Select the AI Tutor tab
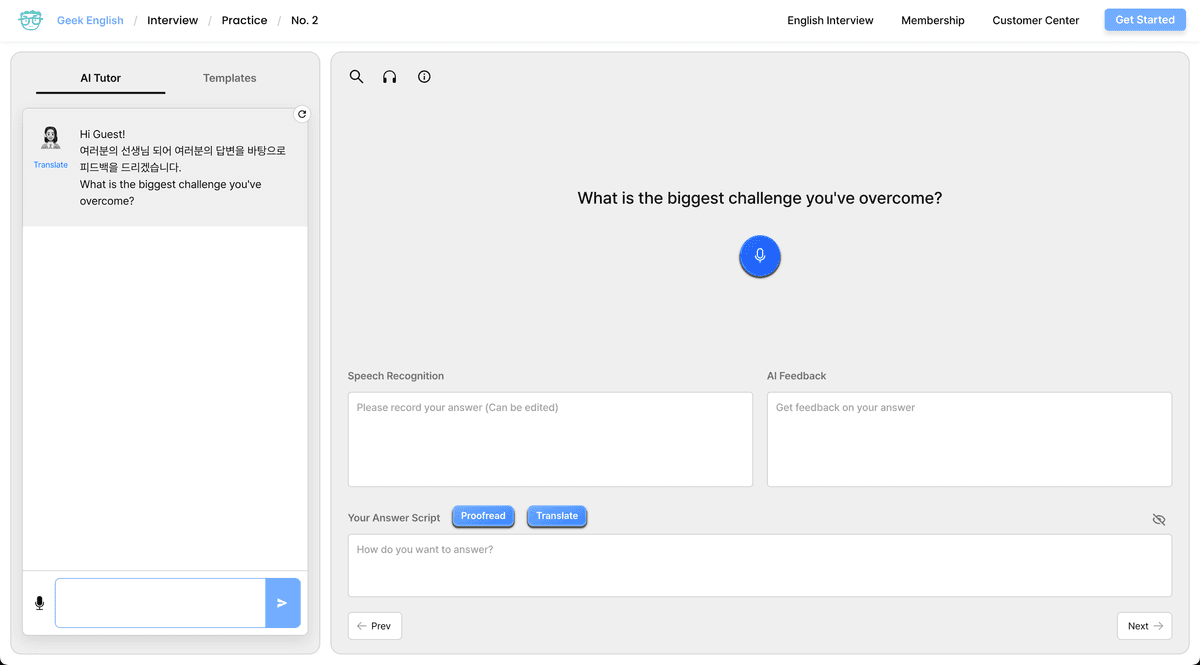1200x665 pixels. tap(101, 78)
